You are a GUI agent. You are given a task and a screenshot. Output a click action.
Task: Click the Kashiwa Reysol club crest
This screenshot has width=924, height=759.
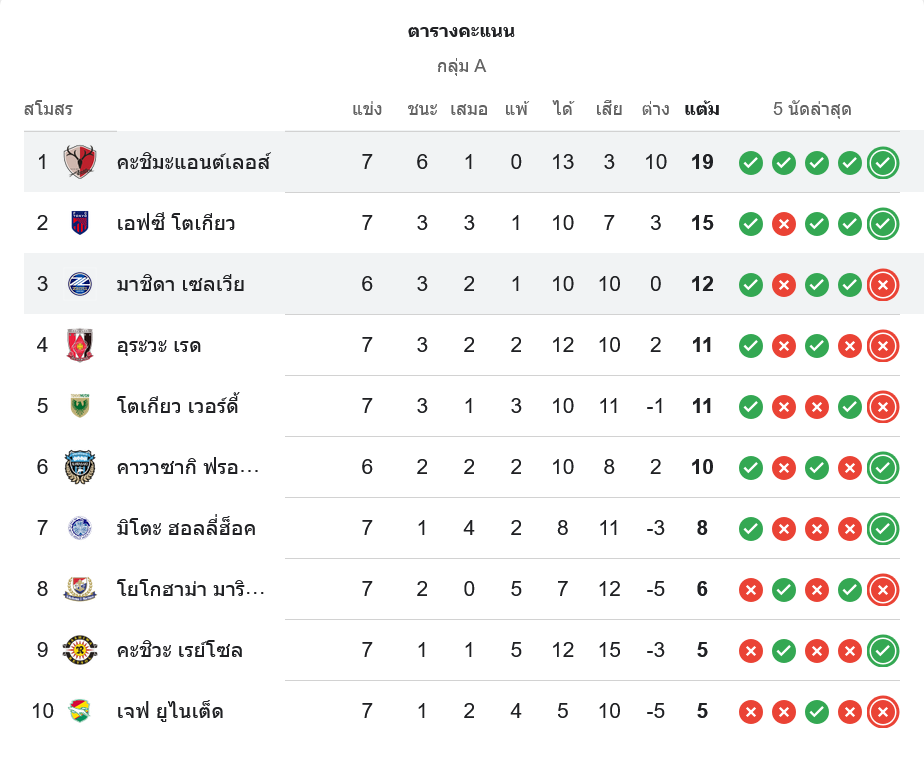[x=80, y=650]
